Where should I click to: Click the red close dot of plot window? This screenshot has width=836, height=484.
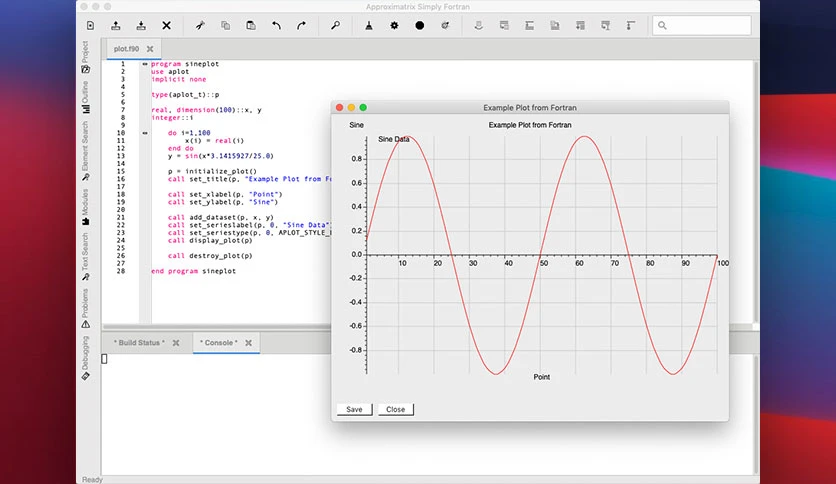tap(340, 108)
